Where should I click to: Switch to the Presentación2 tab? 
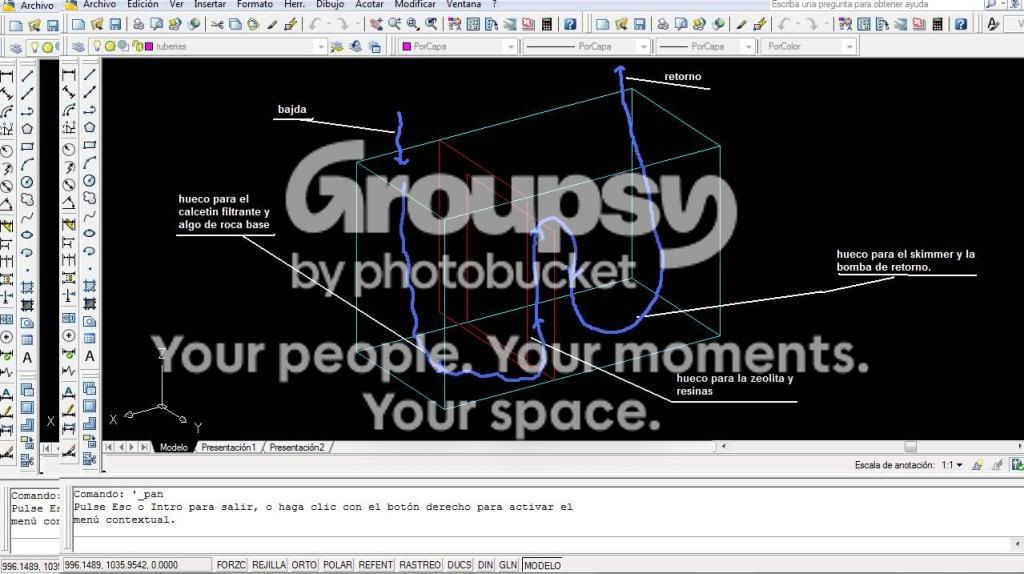(x=296, y=447)
